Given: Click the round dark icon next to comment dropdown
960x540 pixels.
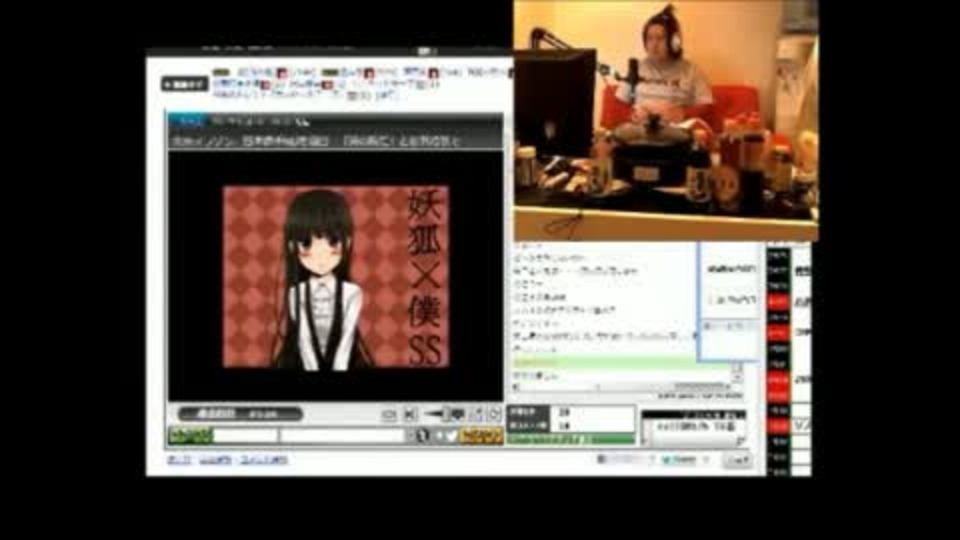Looking at the screenshot, I should 422,436.
